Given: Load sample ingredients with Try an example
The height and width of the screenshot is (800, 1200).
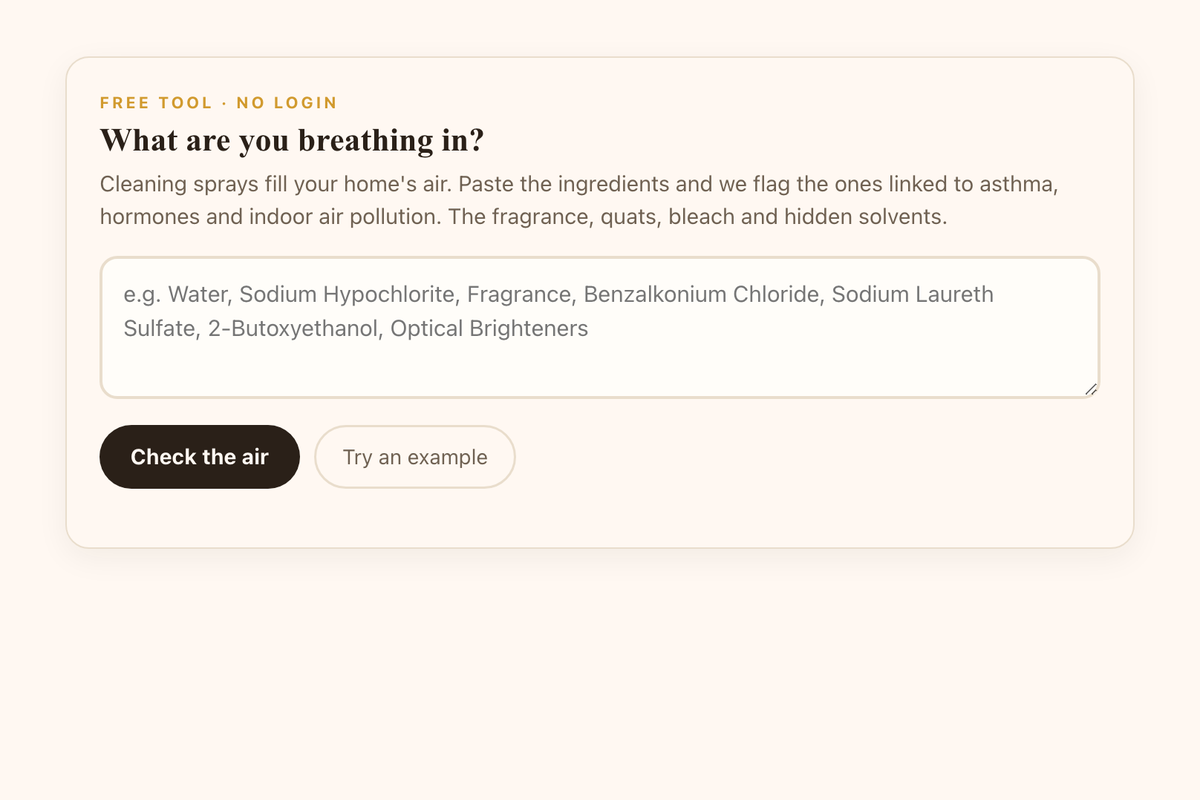Looking at the screenshot, I should tap(415, 457).
